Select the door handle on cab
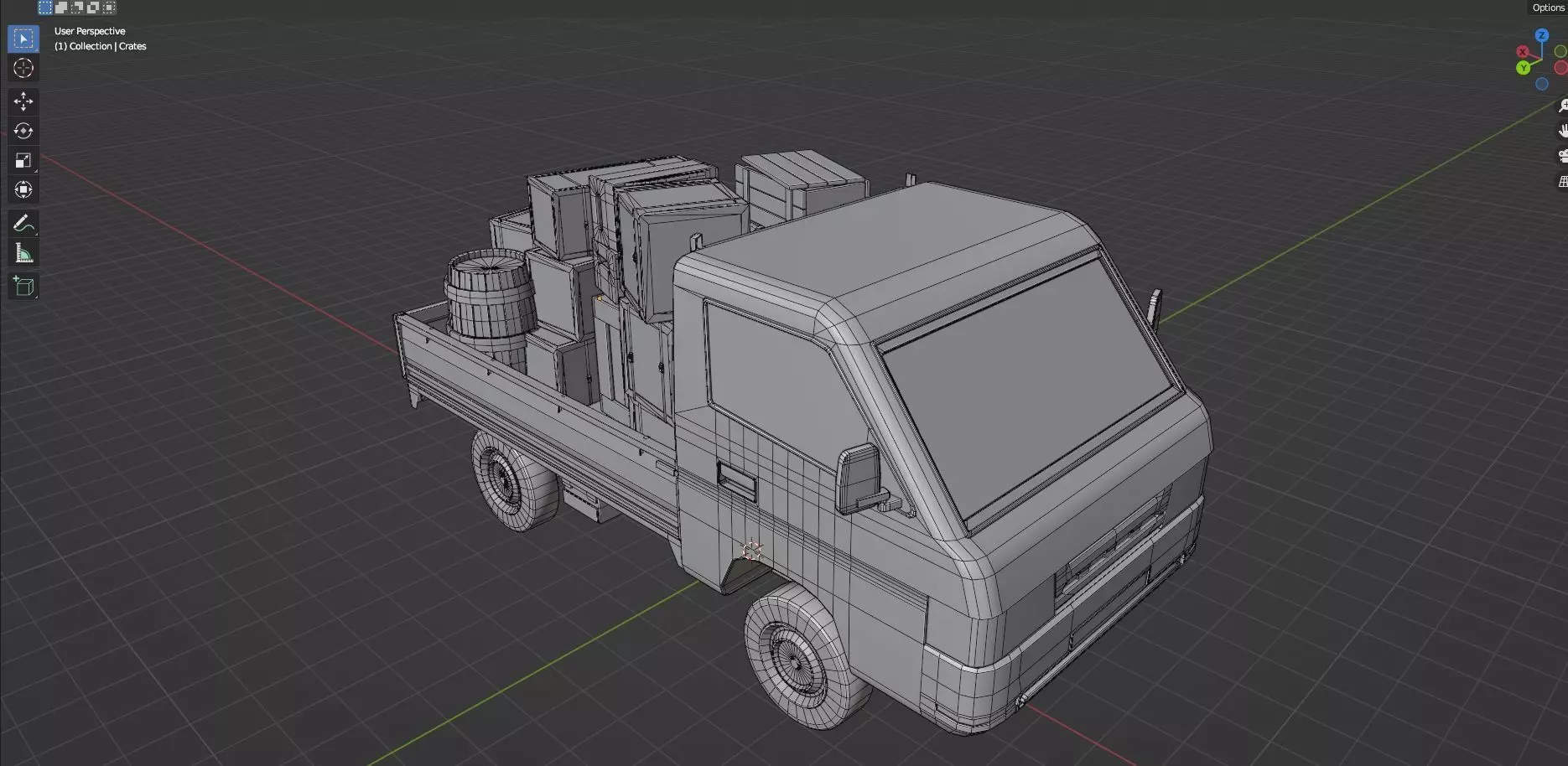The width and height of the screenshot is (1568, 766). pyautogui.click(x=736, y=482)
